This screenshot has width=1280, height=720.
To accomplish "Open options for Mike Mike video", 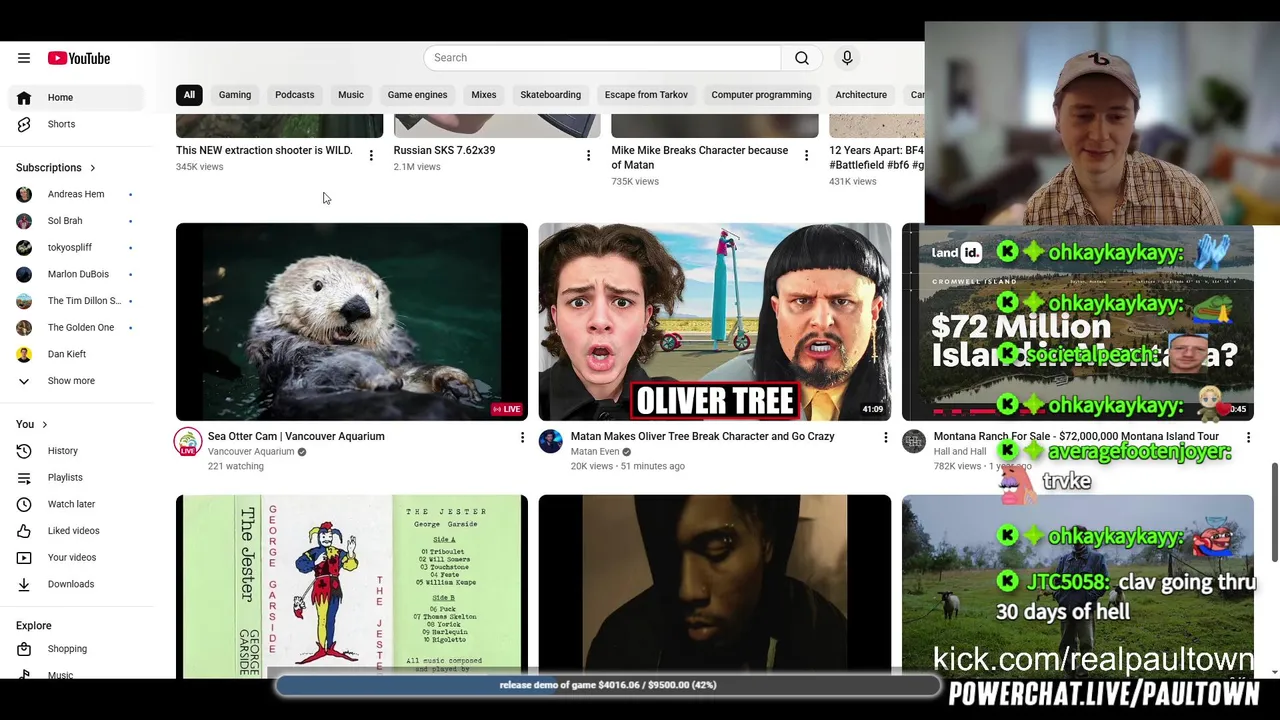I will coord(806,155).
